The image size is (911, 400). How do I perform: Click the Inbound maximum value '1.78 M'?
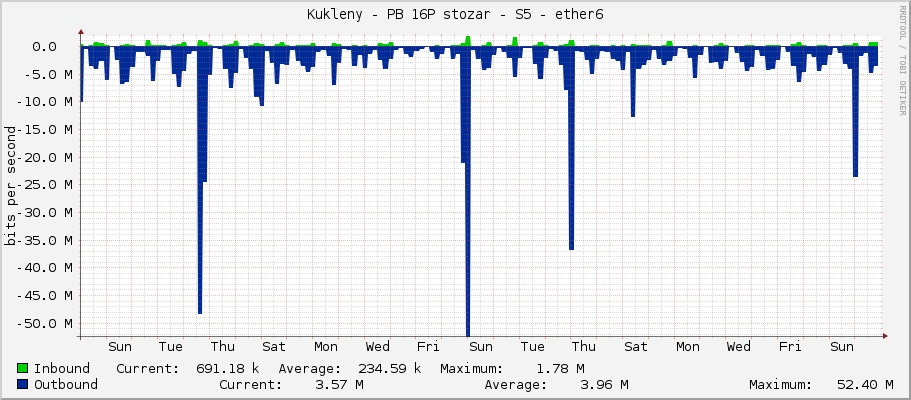560,368
